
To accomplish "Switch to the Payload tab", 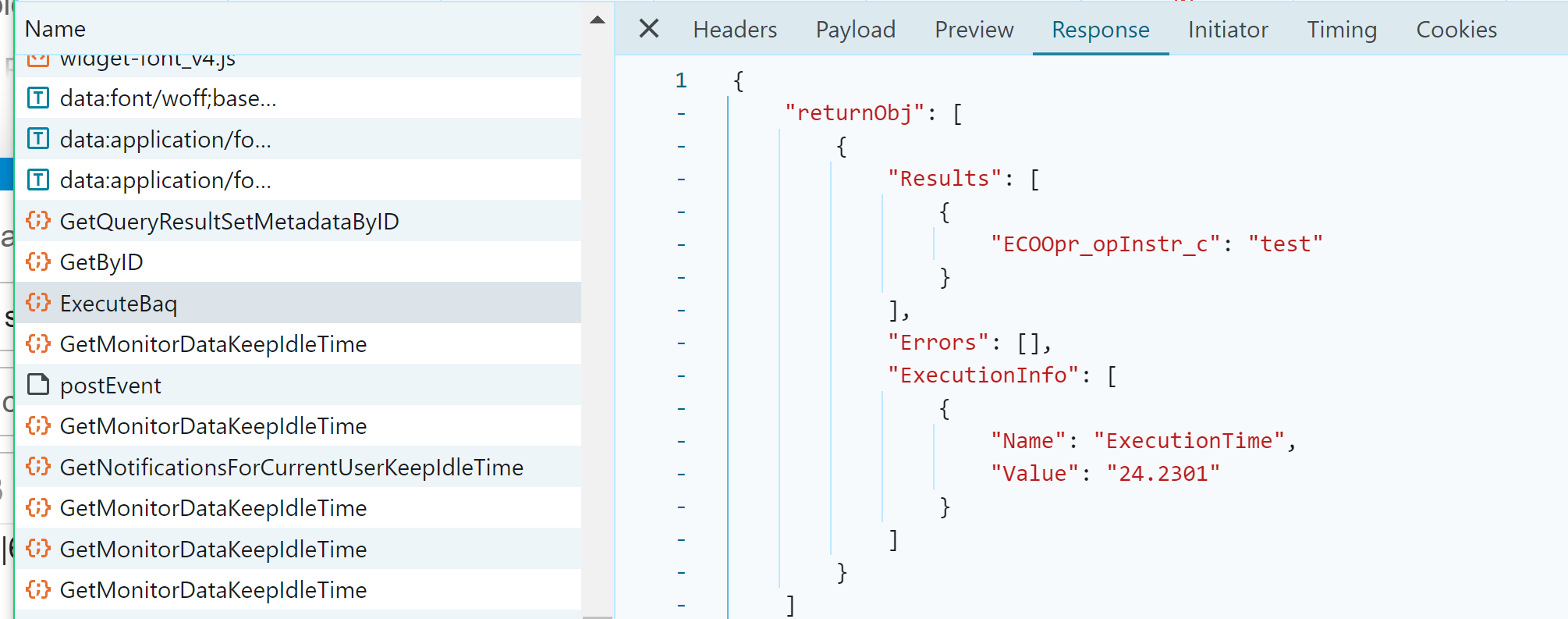I will (x=855, y=30).
